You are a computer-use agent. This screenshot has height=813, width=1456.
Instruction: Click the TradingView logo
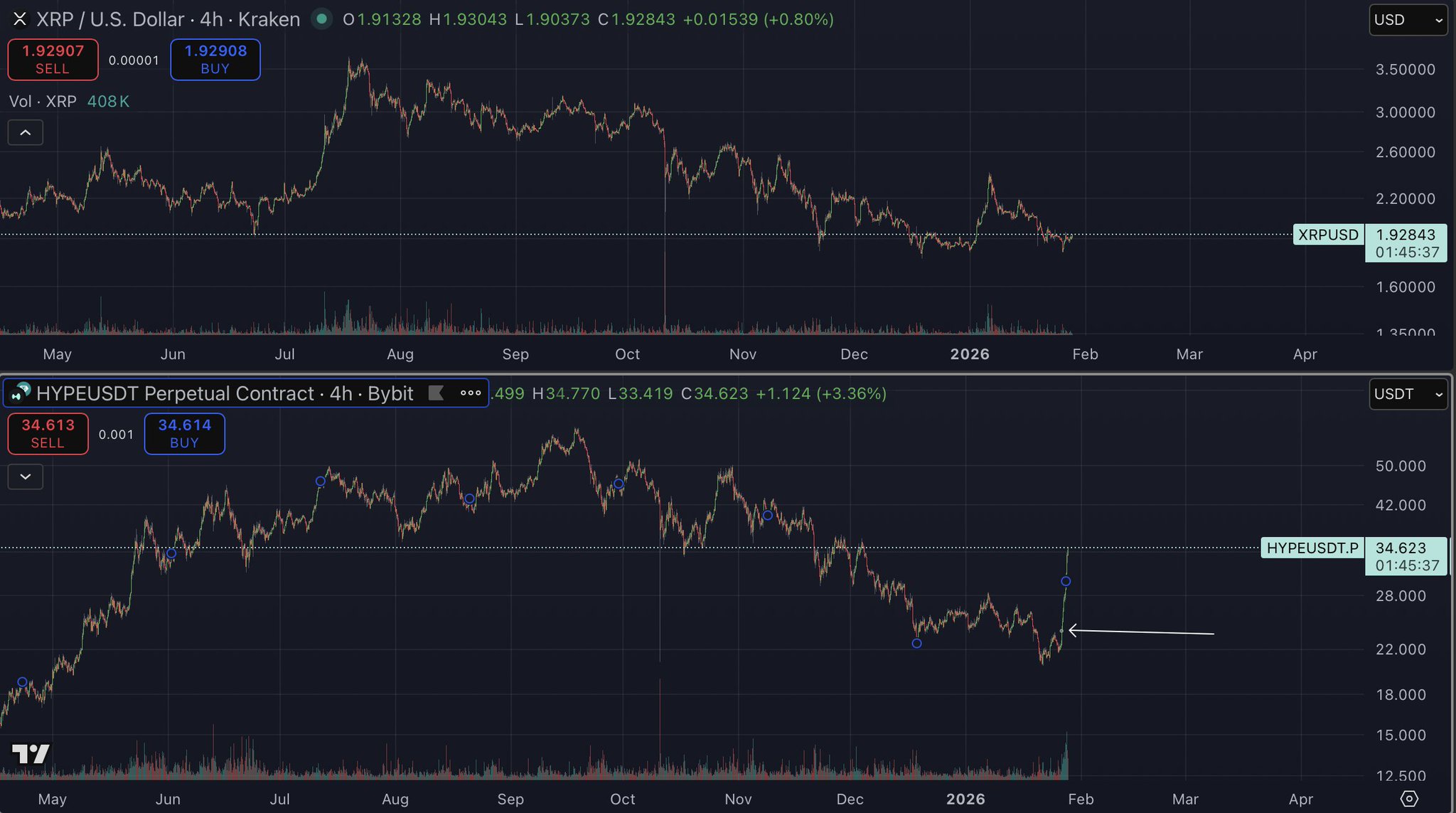31,754
